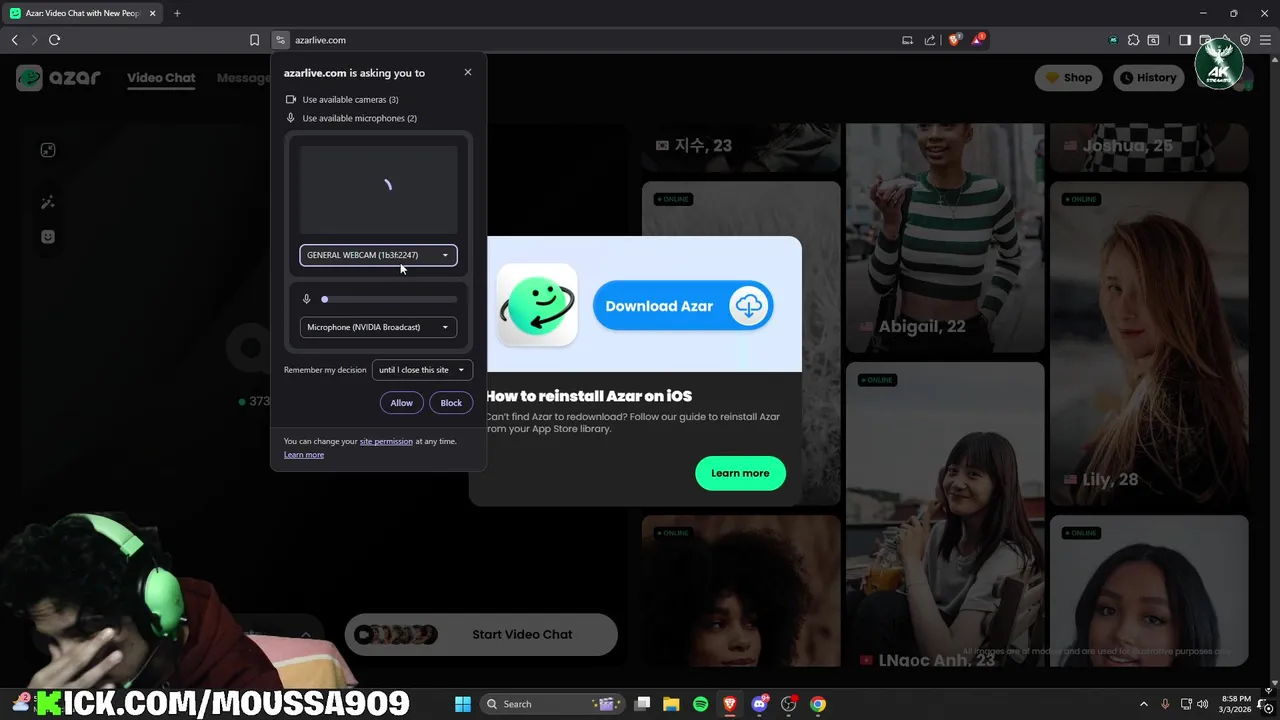Expand the 'until I close this site' dropdown
This screenshot has height=720, width=1280.
click(x=422, y=370)
